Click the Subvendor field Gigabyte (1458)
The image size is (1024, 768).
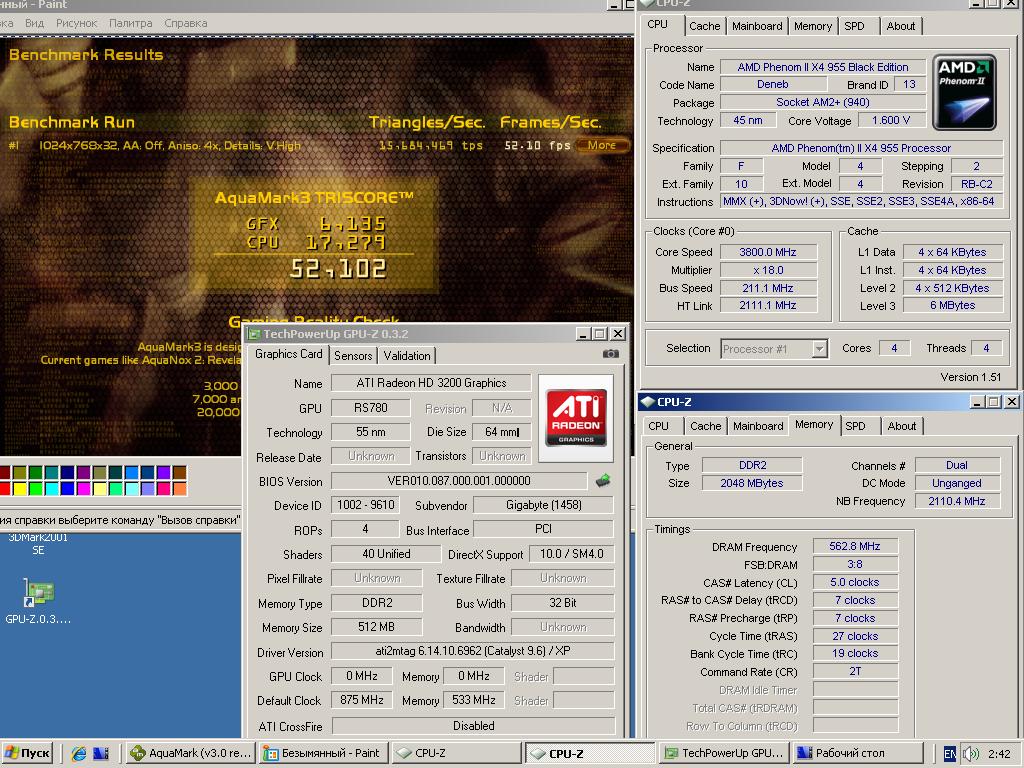543,505
